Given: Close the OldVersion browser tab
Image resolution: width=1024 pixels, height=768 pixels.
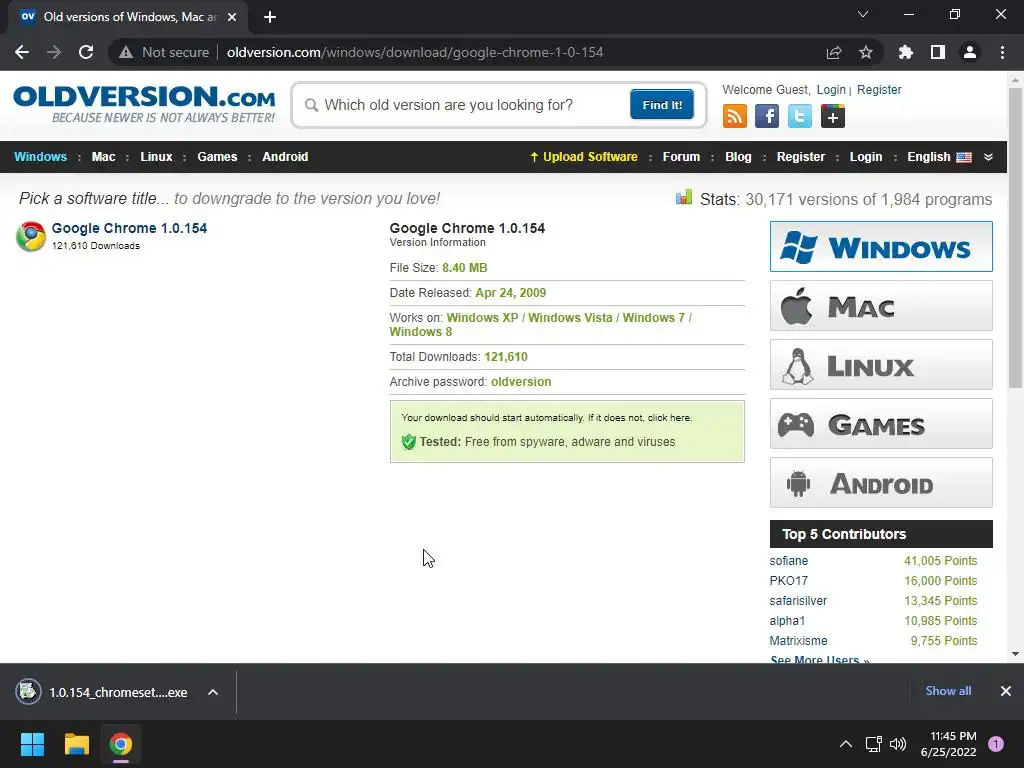Looking at the screenshot, I should (232, 17).
